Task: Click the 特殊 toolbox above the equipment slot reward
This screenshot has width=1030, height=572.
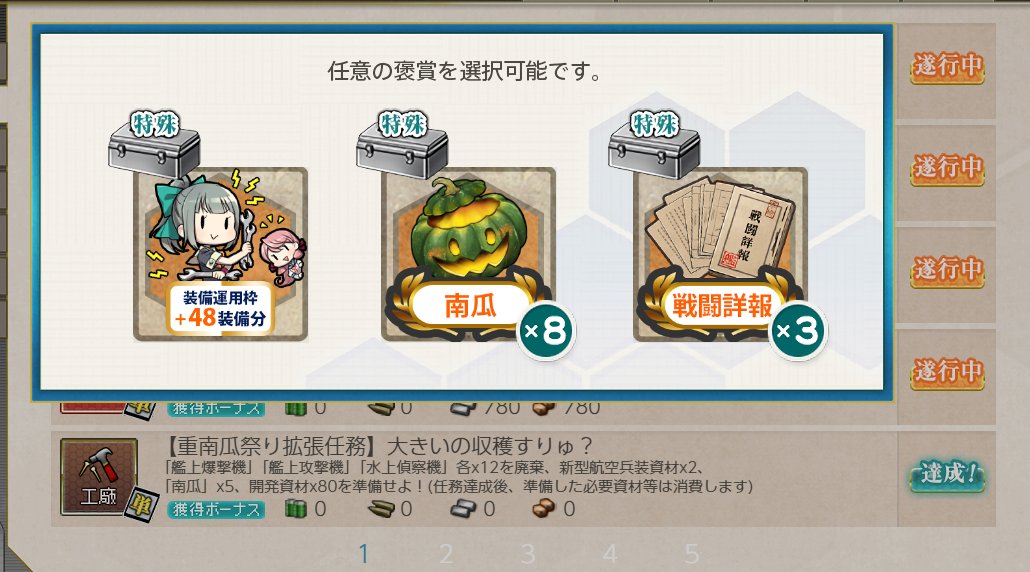Action: click(154, 146)
